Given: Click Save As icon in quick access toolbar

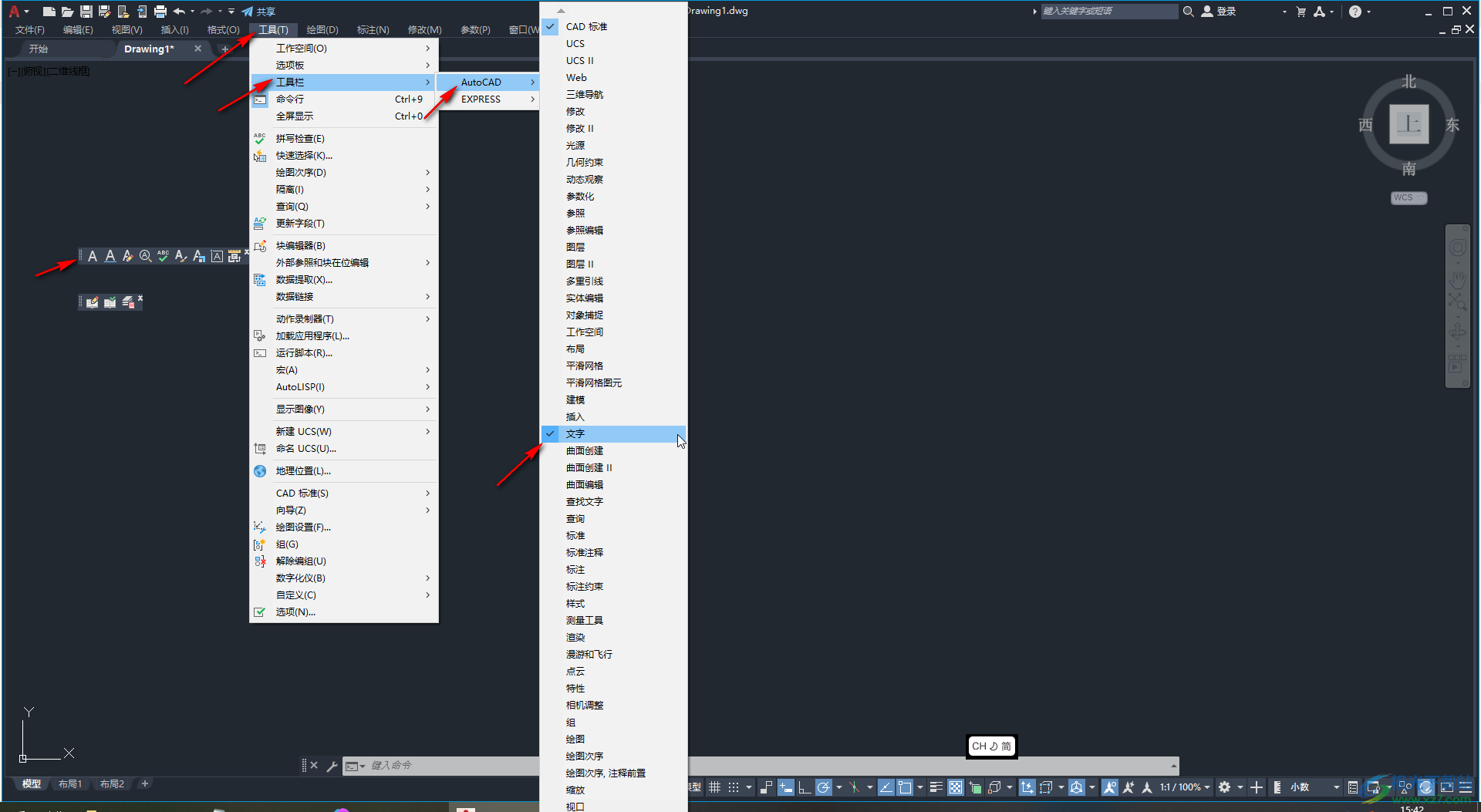Looking at the screenshot, I should (x=104, y=12).
